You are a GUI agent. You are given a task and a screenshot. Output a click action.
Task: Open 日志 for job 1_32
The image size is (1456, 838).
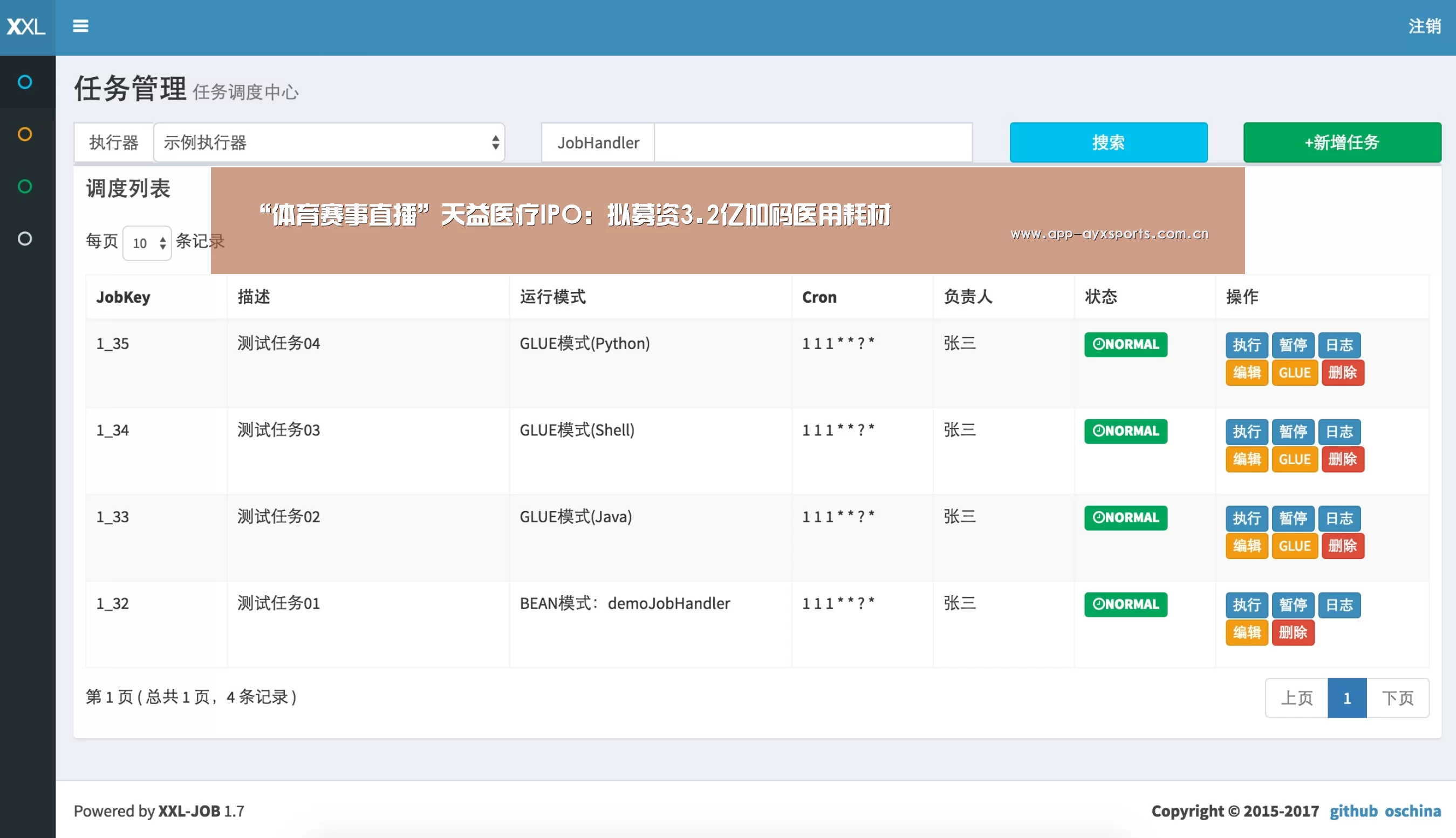point(1339,605)
